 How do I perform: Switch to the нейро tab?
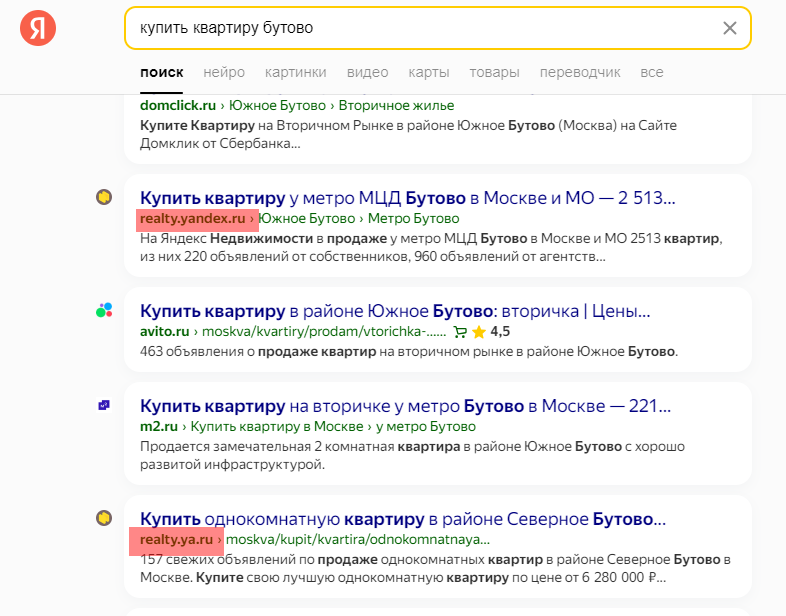click(x=224, y=72)
